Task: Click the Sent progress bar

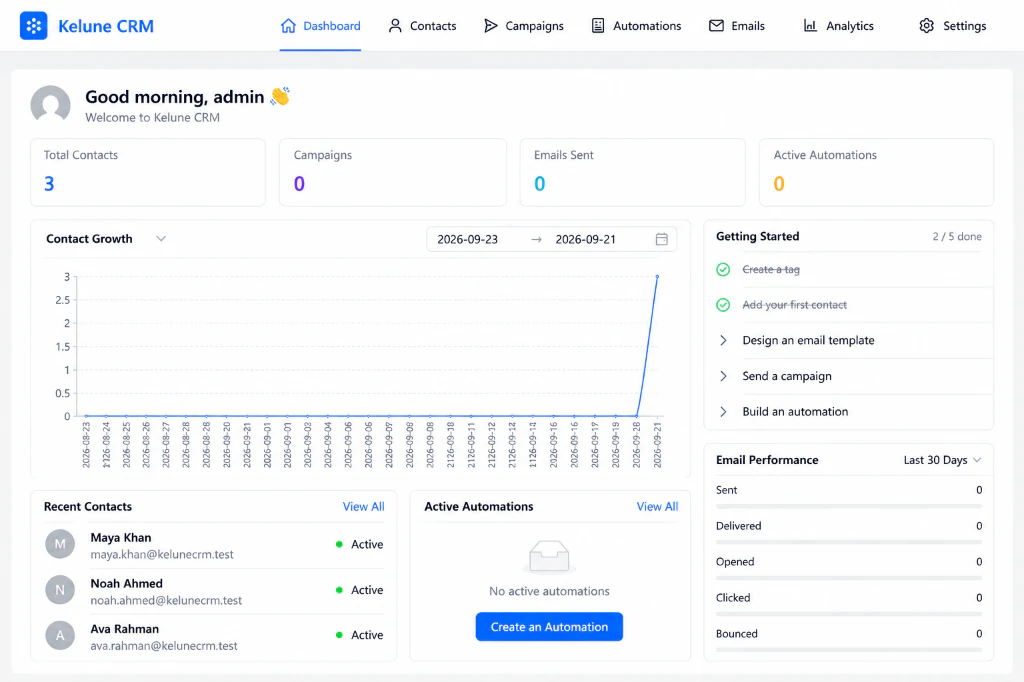Action: coord(848,506)
